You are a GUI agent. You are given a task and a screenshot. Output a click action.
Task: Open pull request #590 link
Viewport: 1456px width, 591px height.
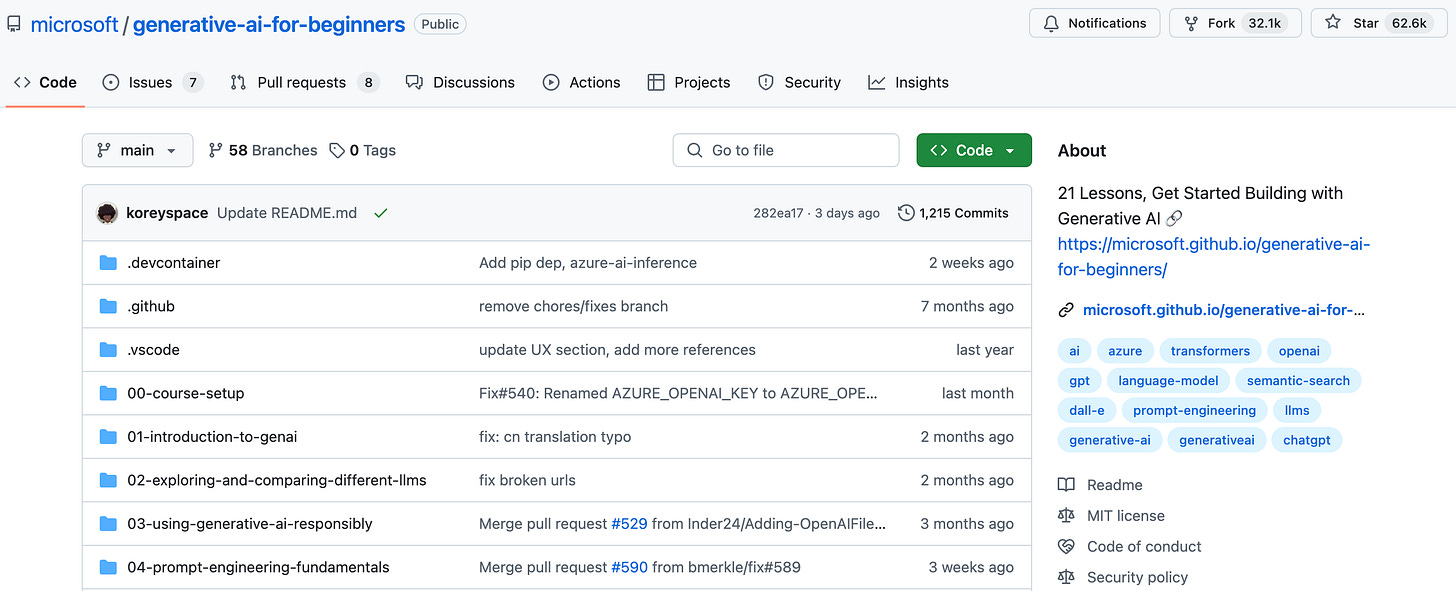tap(629, 567)
